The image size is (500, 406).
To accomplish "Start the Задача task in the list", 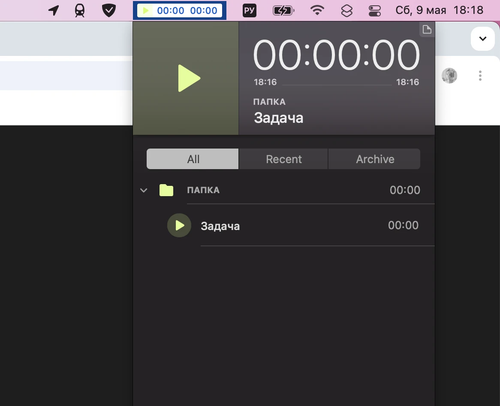I will (179, 225).
